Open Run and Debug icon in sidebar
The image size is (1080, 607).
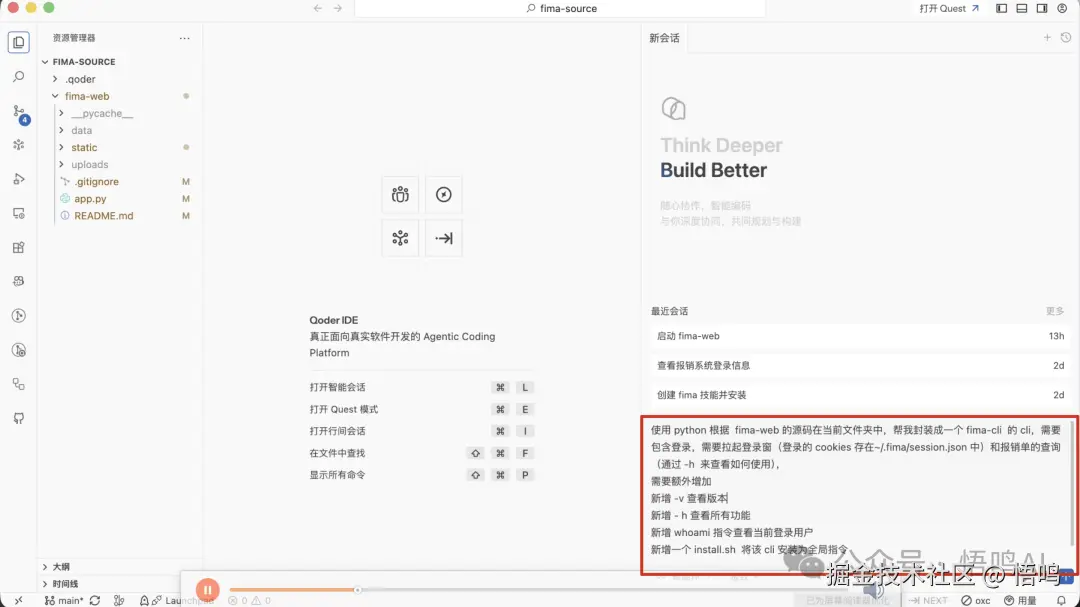coord(19,179)
